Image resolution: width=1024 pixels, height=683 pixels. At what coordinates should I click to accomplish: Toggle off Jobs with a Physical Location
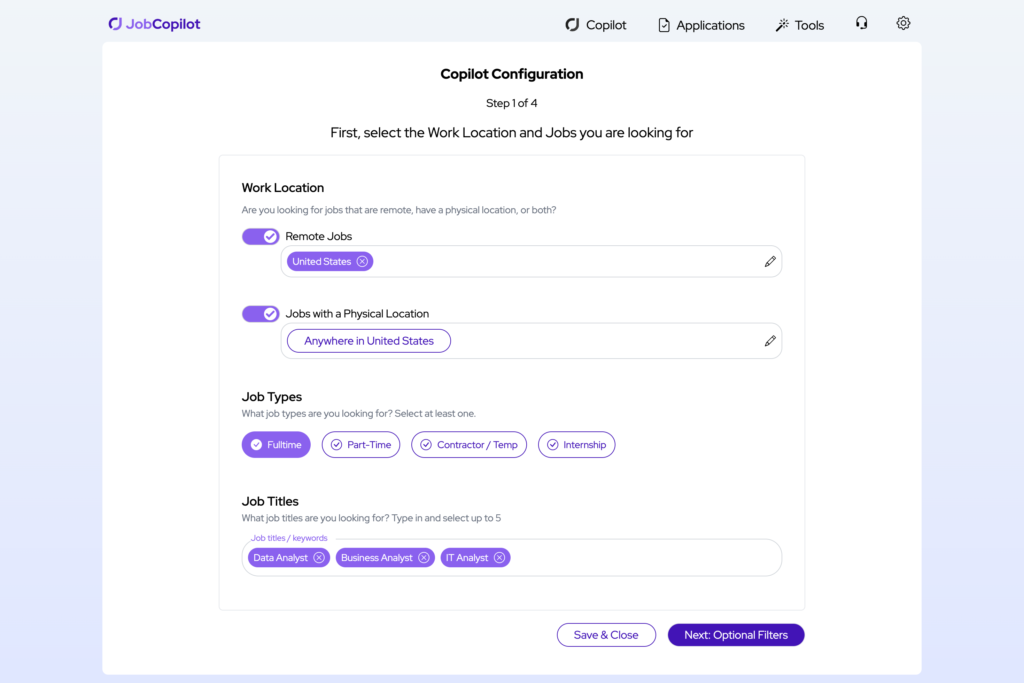coord(260,313)
